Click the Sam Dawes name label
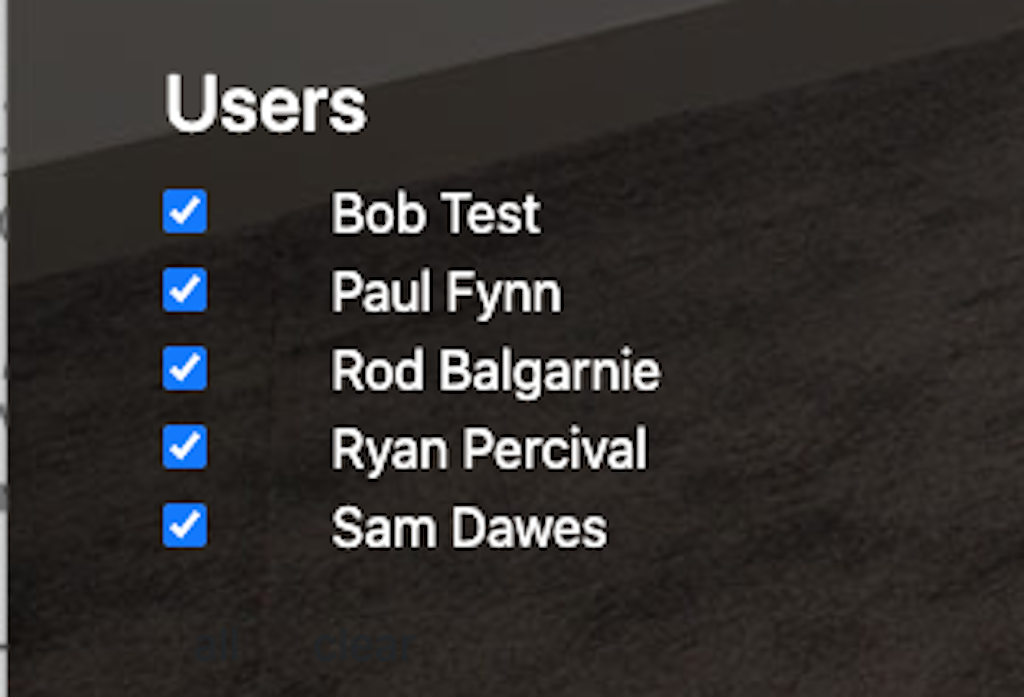Screen dimensions: 1024x697 click(469, 528)
